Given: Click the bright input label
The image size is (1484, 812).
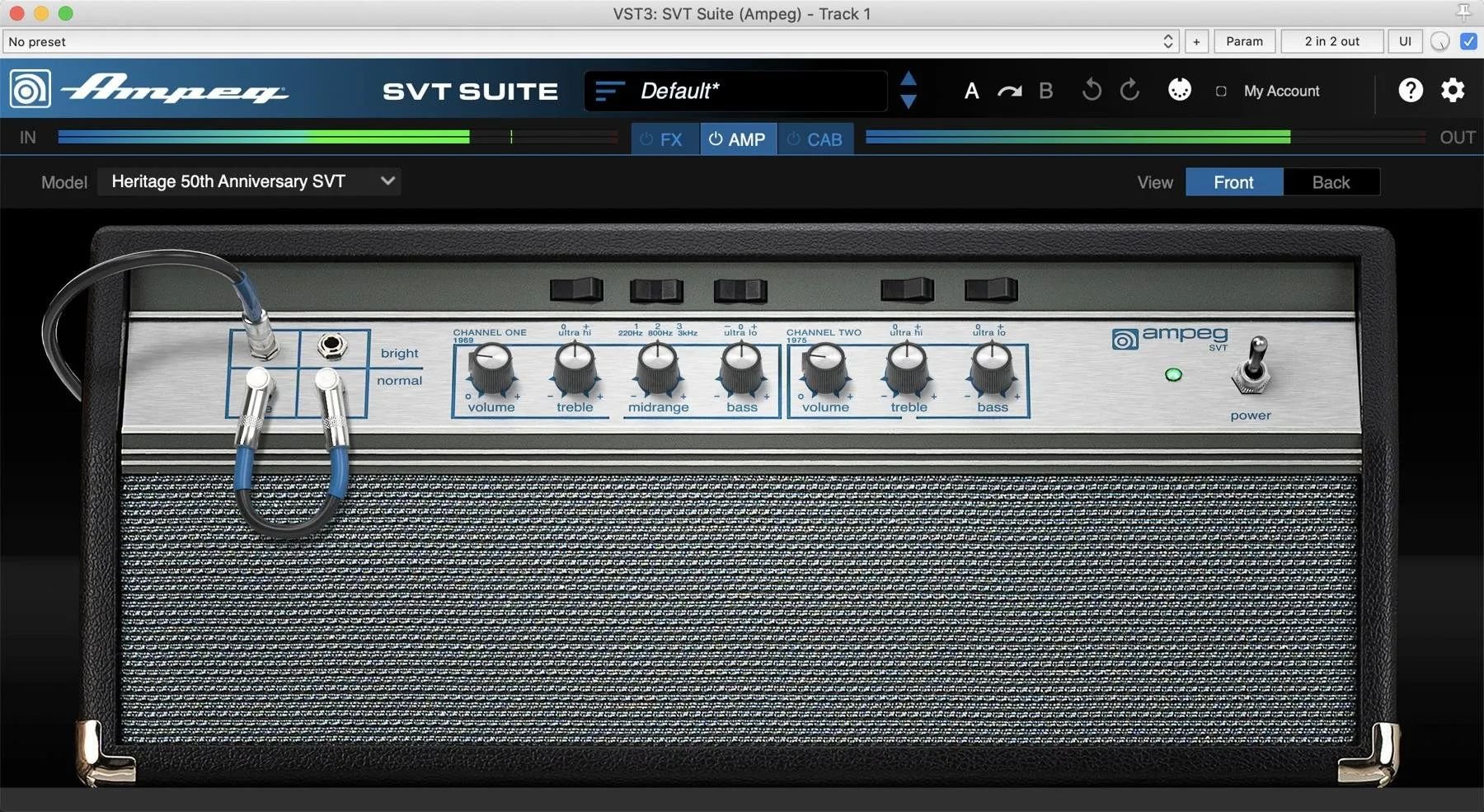Looking at the screenshot, I should click(400, 353).
